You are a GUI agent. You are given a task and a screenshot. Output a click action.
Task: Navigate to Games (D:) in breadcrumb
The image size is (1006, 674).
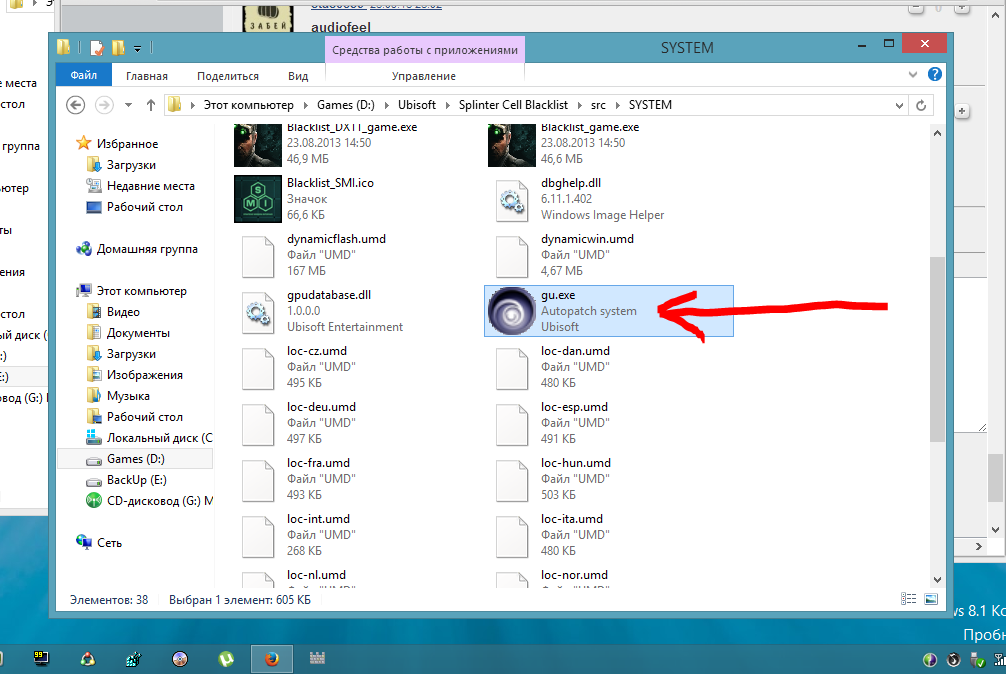(x=346, y=105)
